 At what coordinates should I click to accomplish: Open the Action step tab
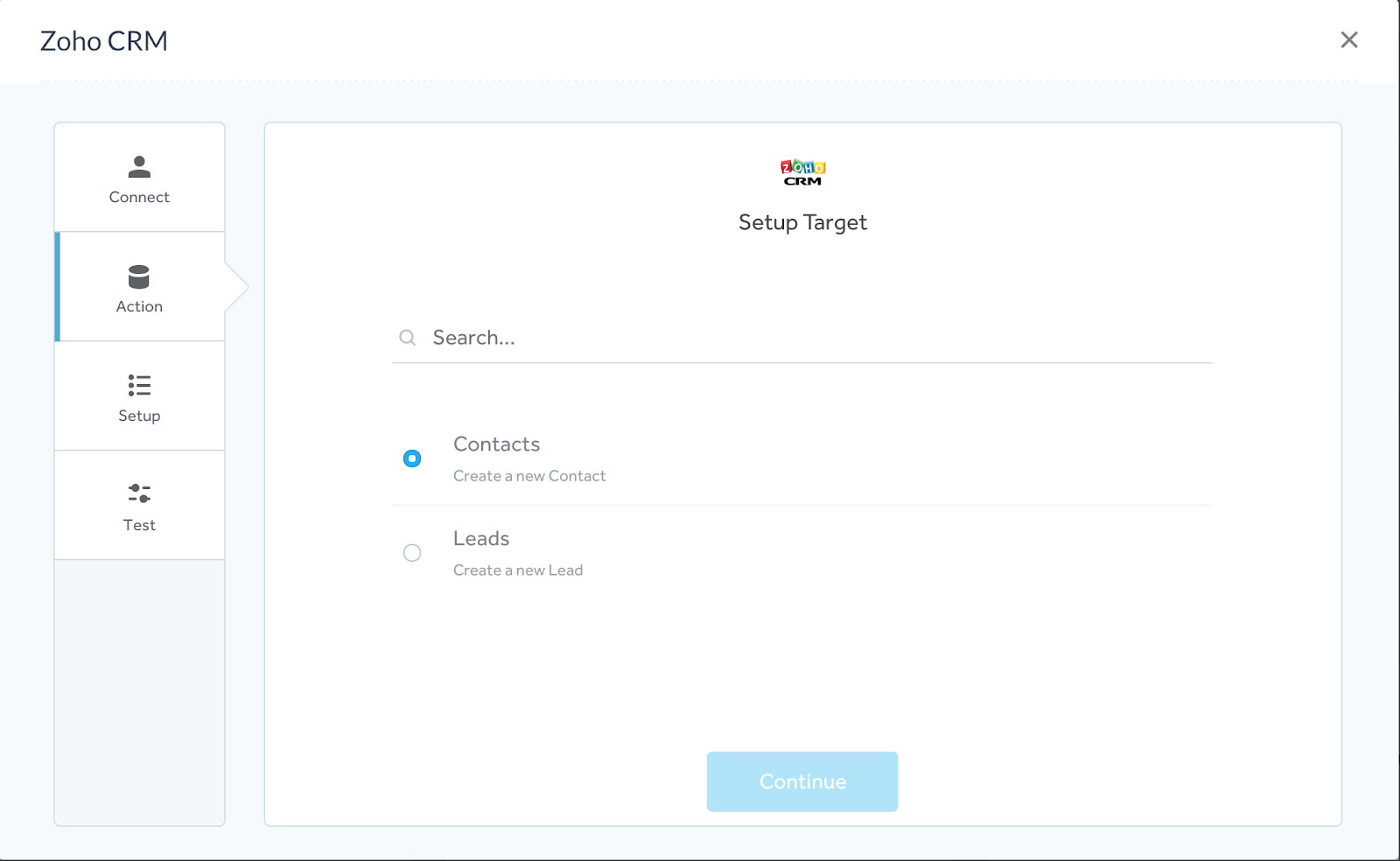[139, 287]
